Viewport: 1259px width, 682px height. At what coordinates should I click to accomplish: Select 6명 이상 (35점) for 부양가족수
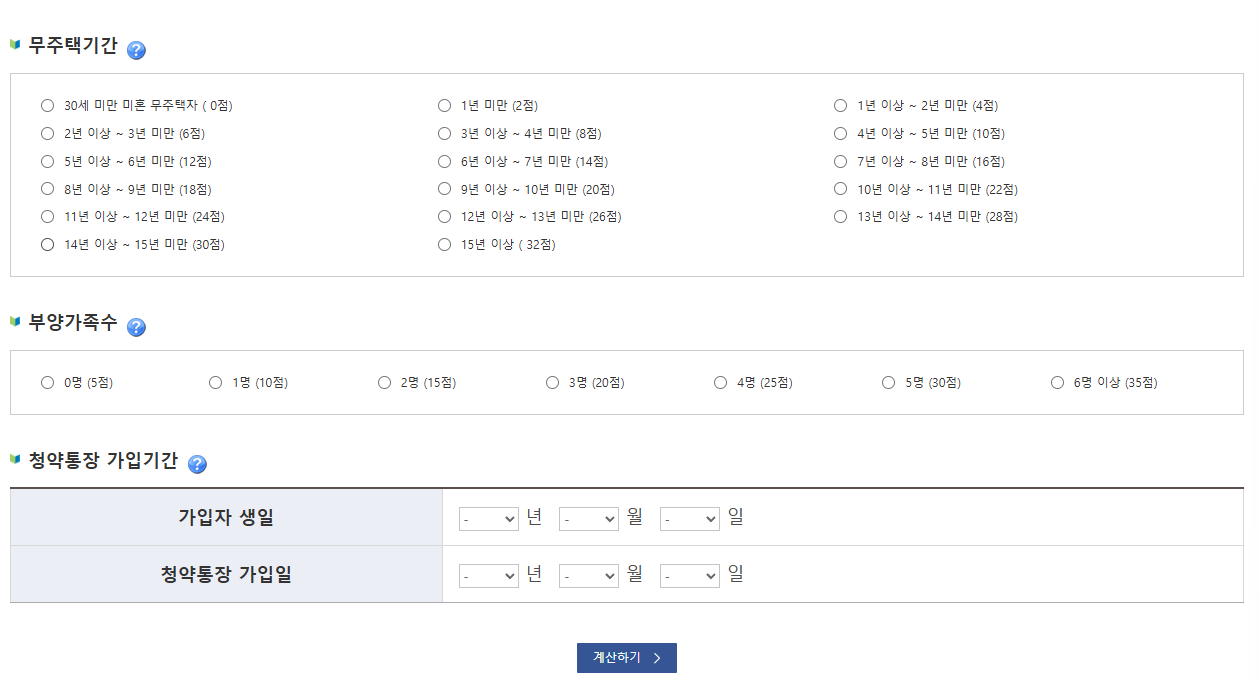(1056, 381)
